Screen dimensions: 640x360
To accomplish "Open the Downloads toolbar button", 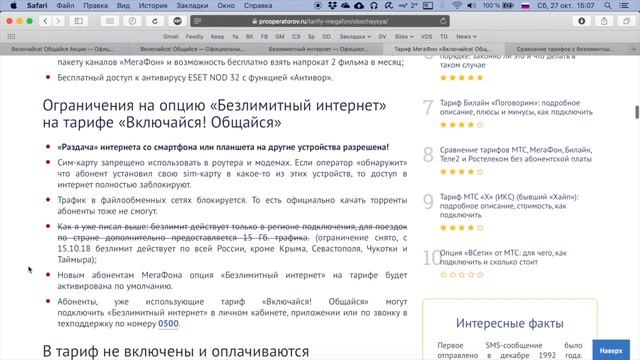I will [x=582, y=21].
